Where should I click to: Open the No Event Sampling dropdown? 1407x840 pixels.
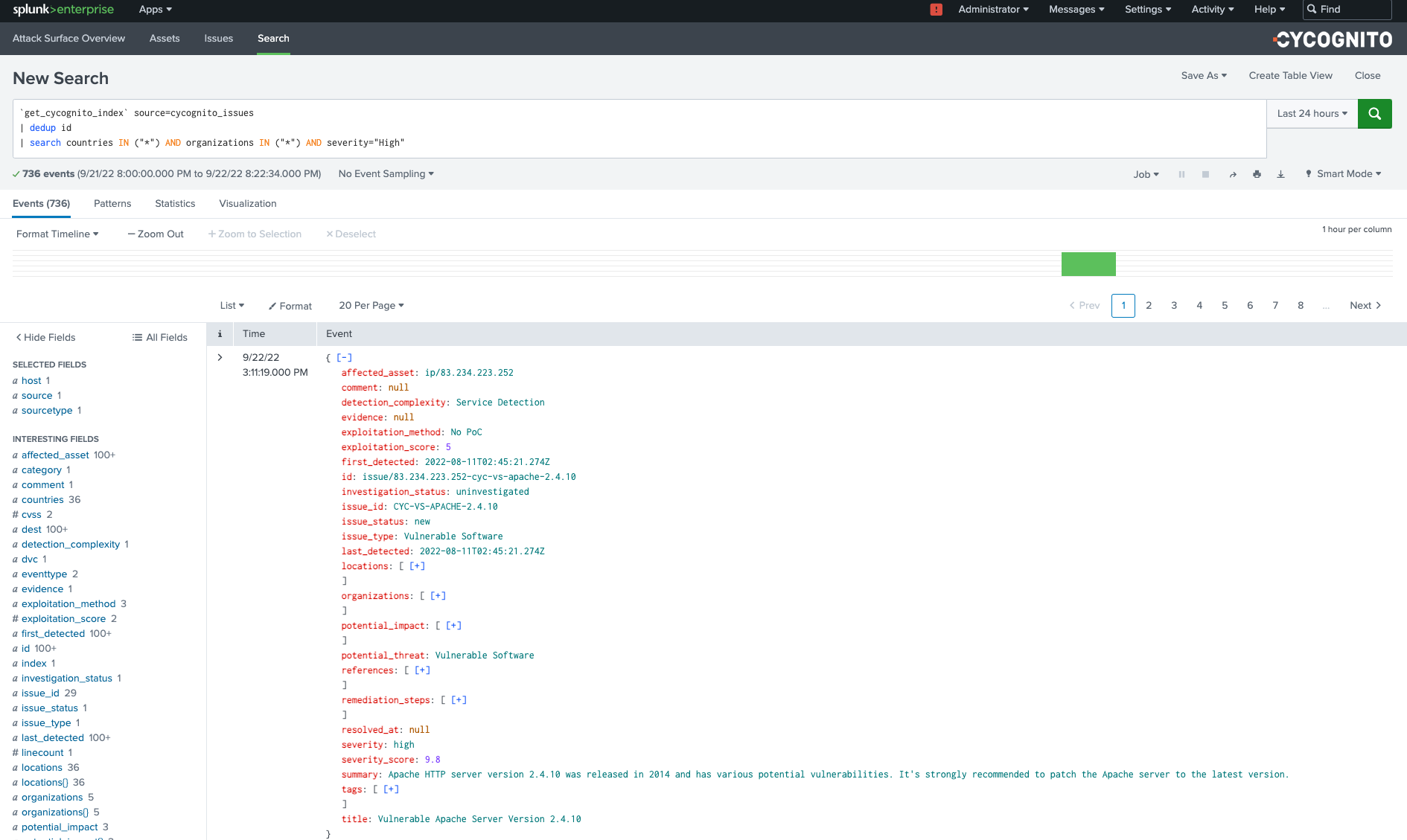coord(386,174)
